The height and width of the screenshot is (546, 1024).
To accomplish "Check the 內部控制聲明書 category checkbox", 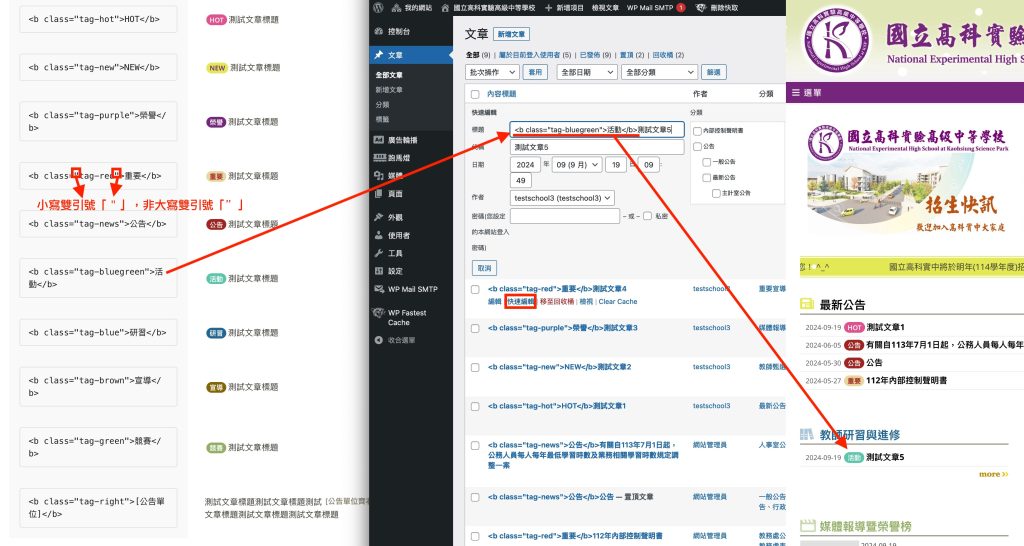I will coord(696,130).
